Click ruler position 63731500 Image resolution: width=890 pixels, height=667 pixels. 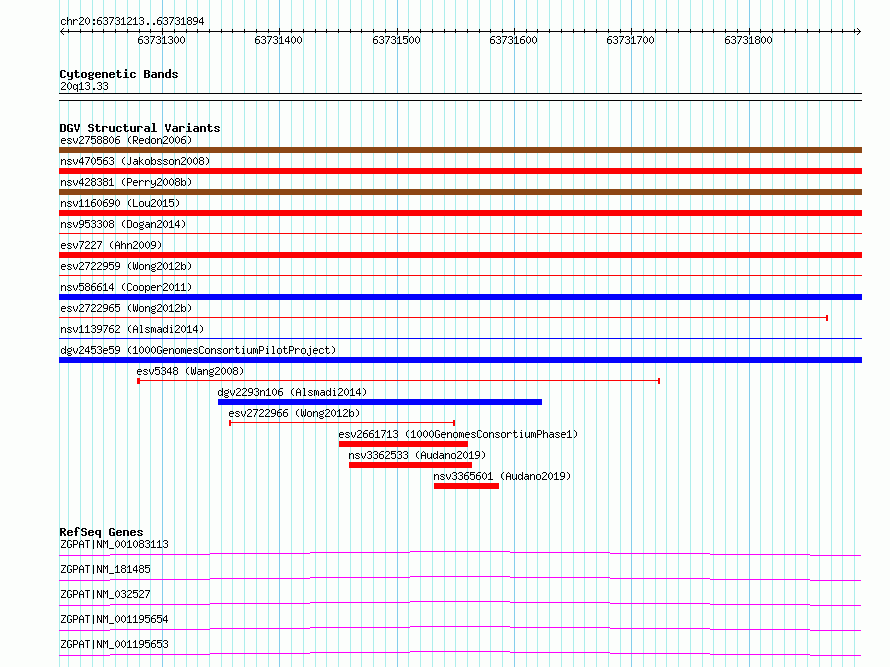pos(396,40)
